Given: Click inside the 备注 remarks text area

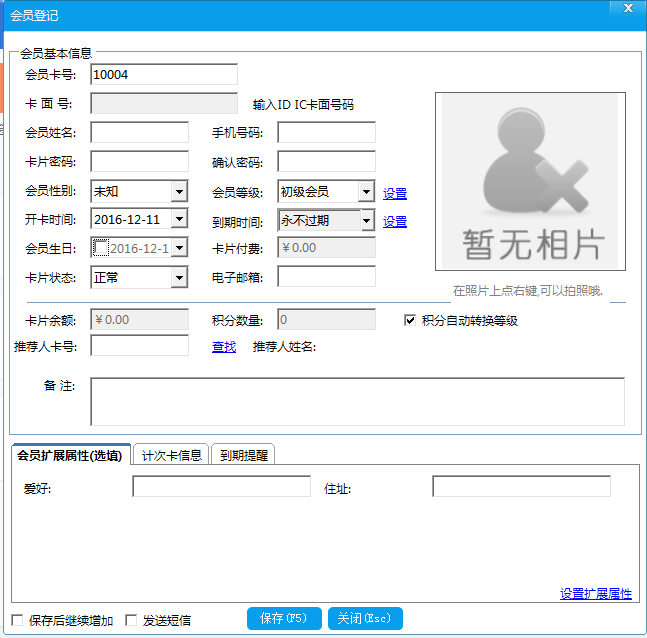Looking at the screenshot, I should pyautogui.click(x=357, y=402).
